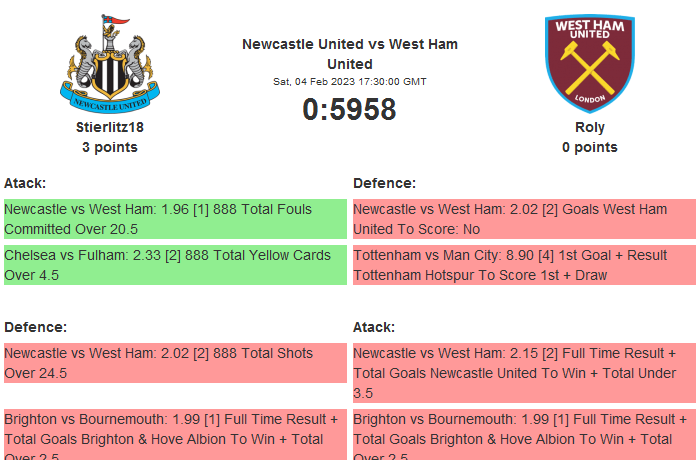Viewport: 700px width, 460px height.
Task: Select Chelsea vs Fulham Yellow Cards bet
Action: pos(175,265)
